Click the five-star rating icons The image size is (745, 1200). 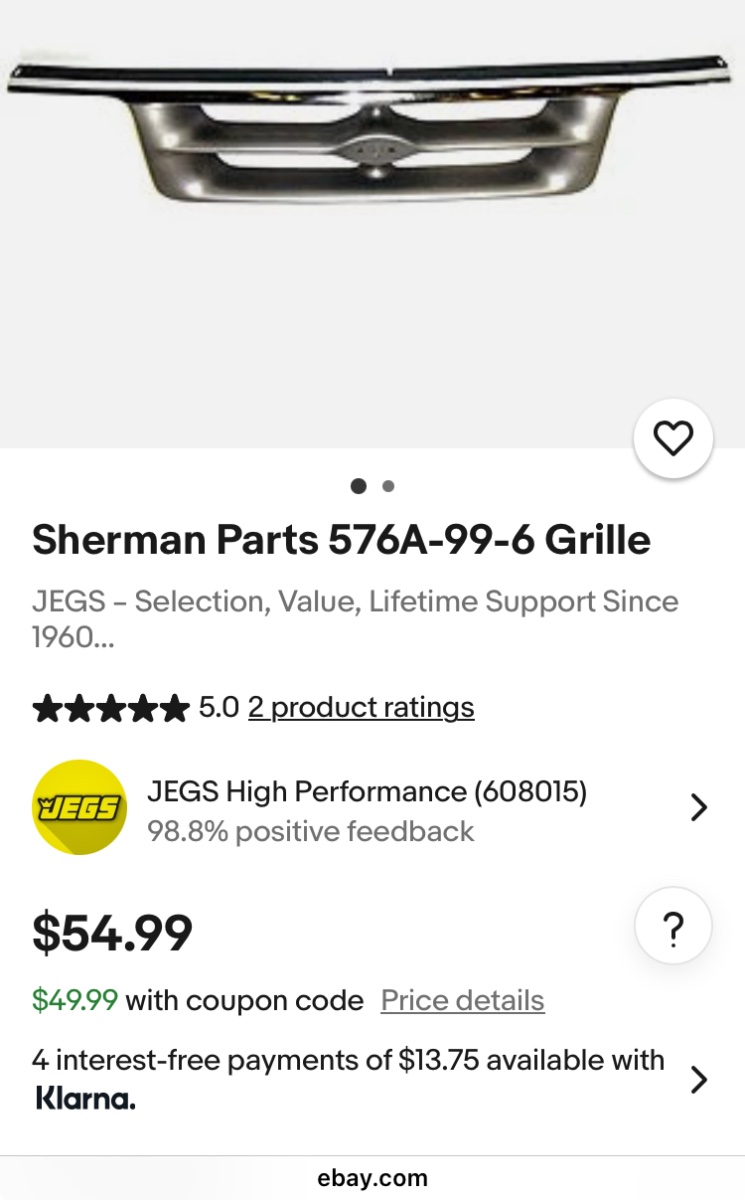click(x=110, y=709)
